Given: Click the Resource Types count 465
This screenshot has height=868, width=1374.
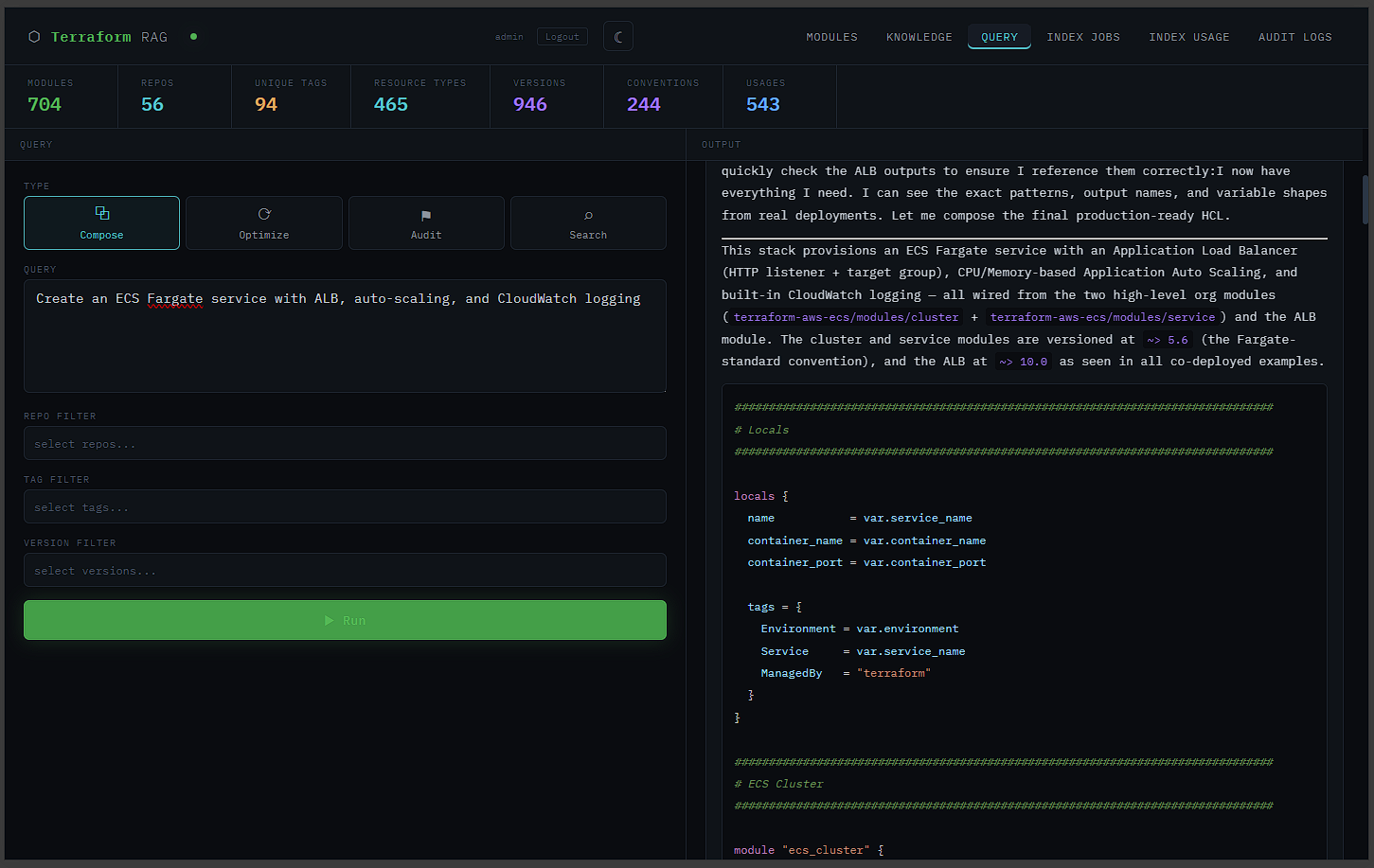Looking at the screenshot, I should 391,104.
